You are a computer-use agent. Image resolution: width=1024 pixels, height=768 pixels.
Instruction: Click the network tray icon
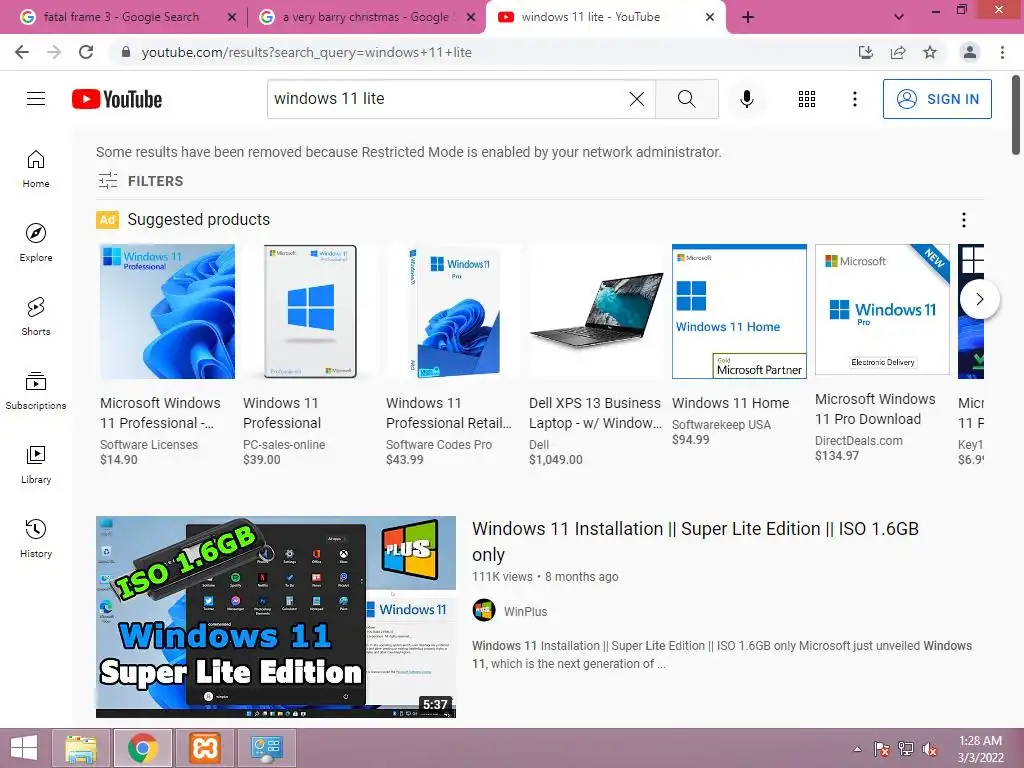[906, 749]
